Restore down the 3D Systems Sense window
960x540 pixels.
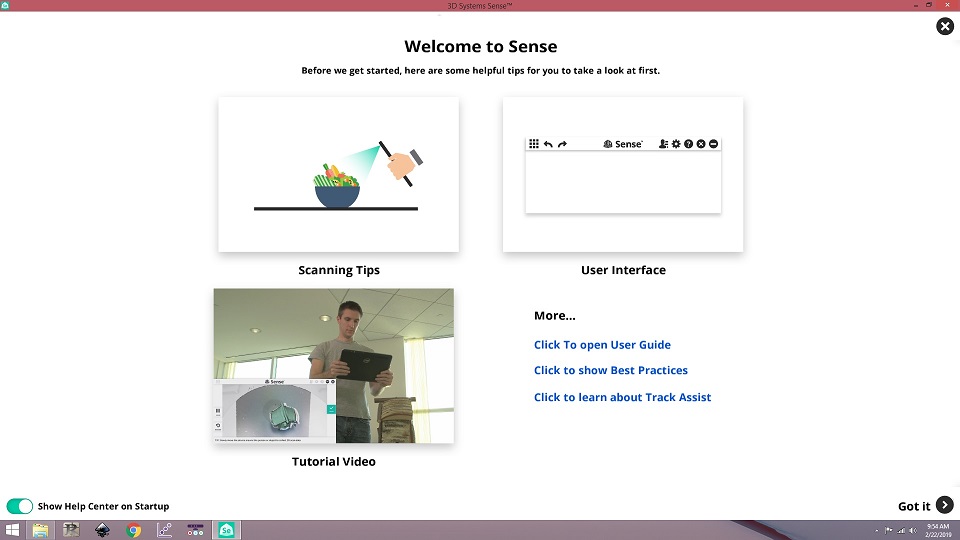929,5
